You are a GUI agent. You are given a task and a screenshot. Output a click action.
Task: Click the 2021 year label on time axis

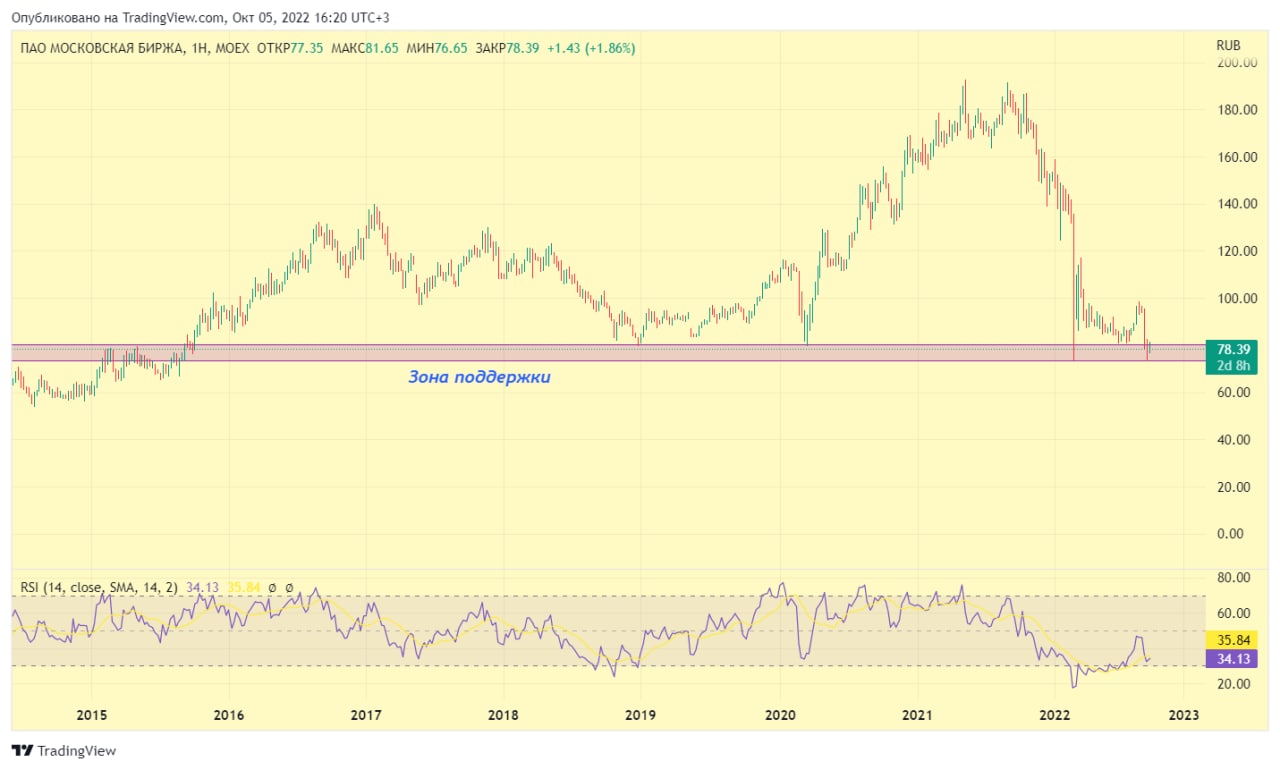pyautogui.click(x=917, y=715)
